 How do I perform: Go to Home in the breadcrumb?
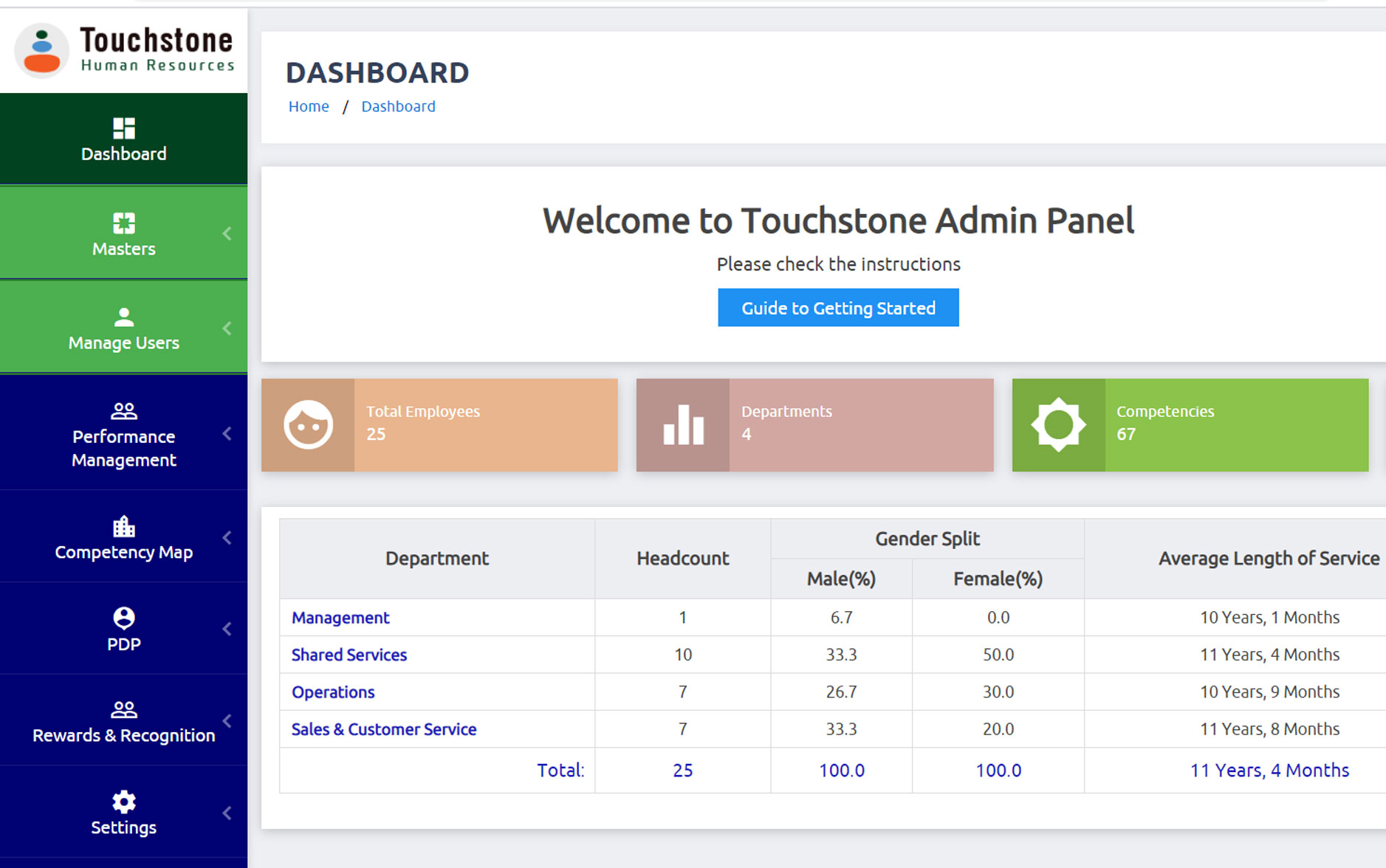pos(309,106)
